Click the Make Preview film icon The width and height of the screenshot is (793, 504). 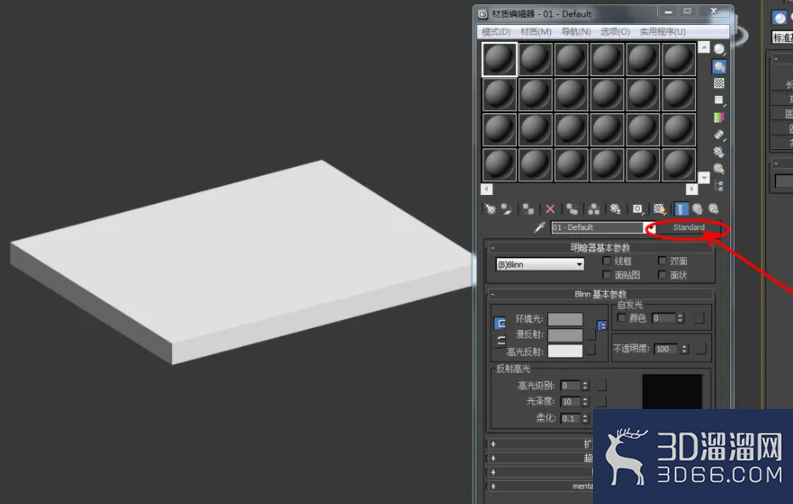point(719,134)
